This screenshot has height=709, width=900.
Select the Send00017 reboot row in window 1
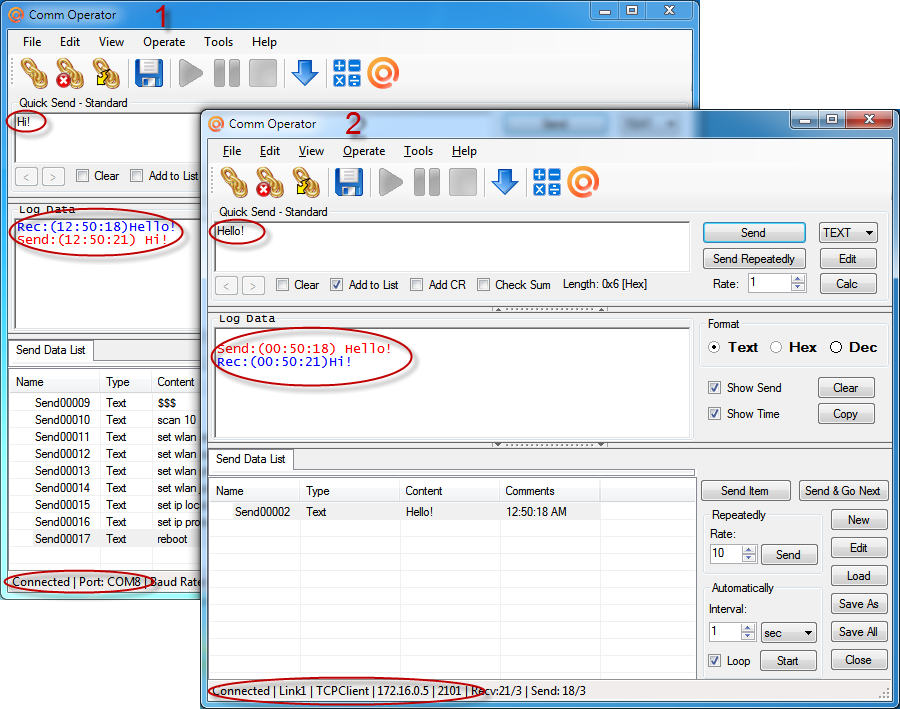(x=106, y=538)
